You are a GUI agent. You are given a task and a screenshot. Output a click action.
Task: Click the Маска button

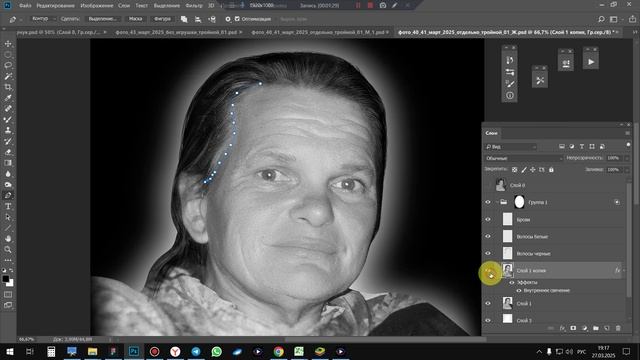tap(136, 19)
